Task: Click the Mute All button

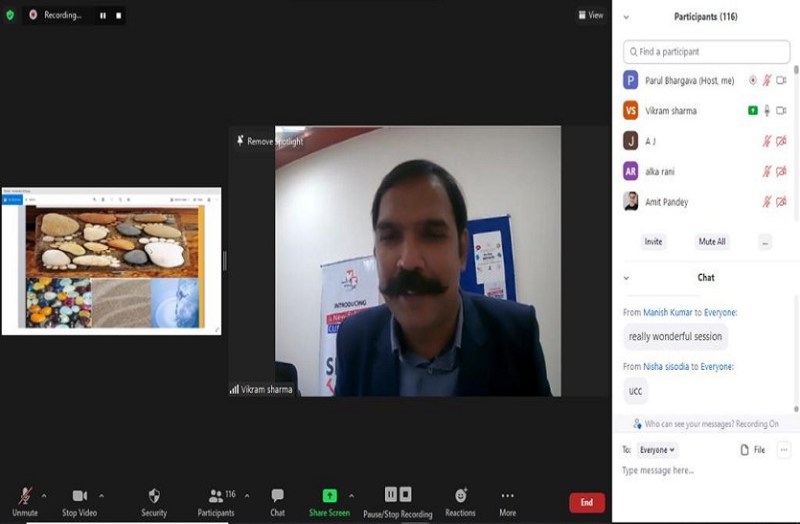Action: click(711, 241)
